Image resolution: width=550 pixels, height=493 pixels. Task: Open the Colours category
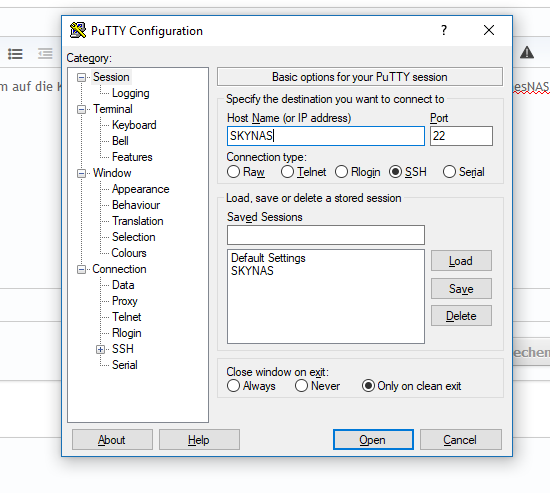click(x=129, y=253)
